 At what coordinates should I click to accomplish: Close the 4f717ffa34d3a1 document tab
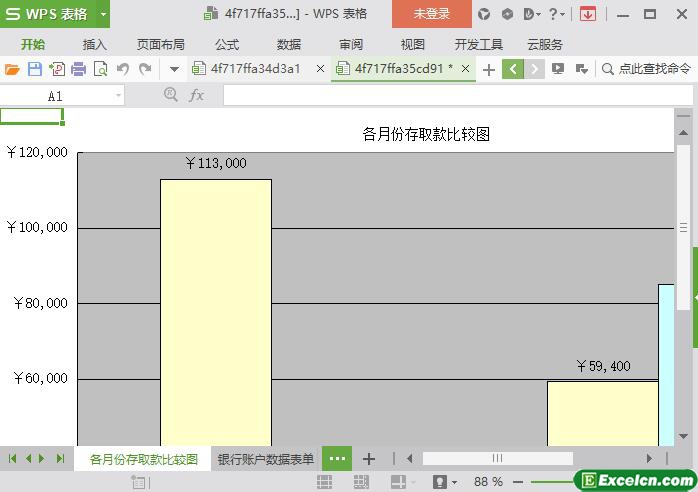tap(320, 69)
